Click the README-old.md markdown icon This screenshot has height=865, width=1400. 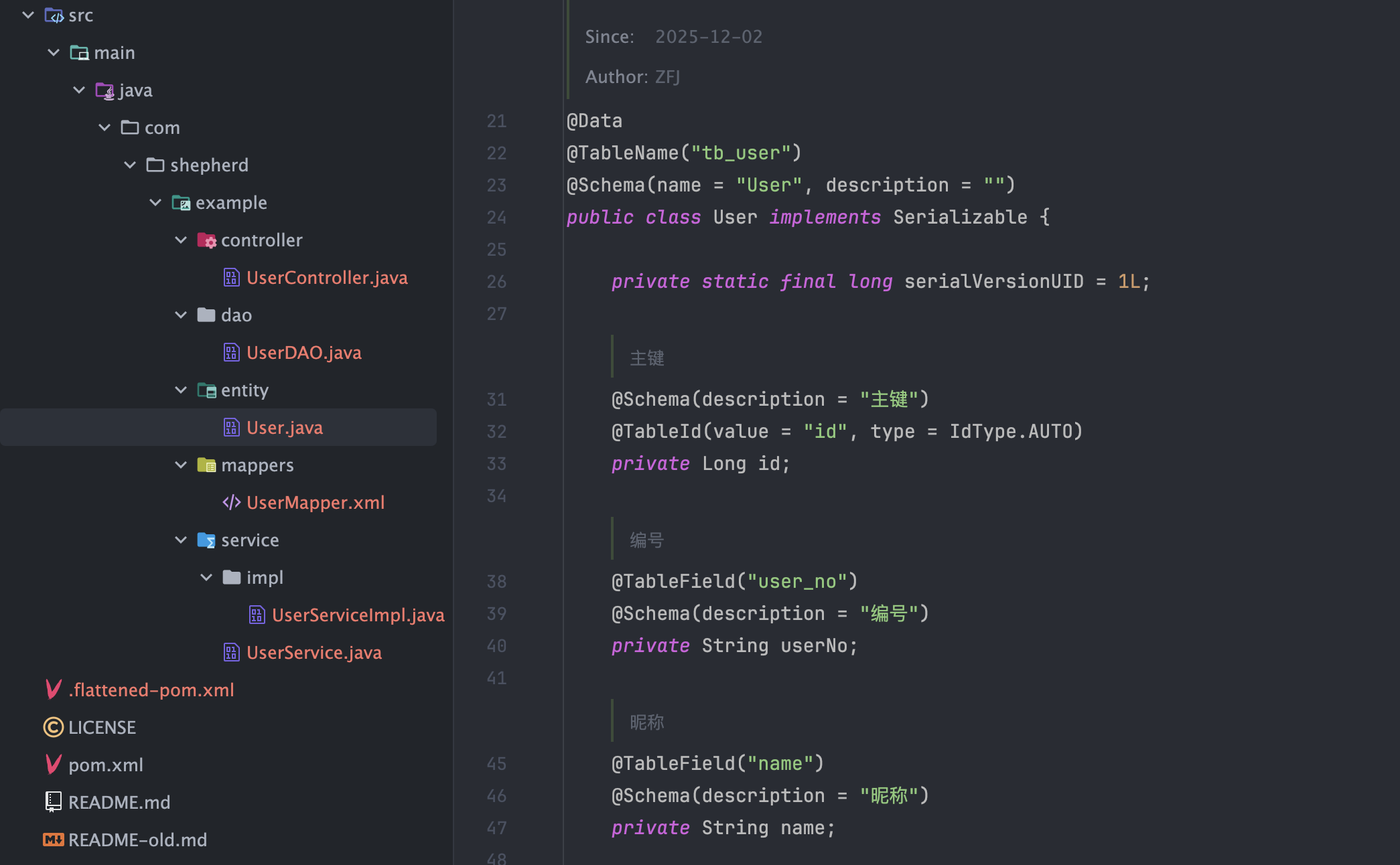coord(54,840)
